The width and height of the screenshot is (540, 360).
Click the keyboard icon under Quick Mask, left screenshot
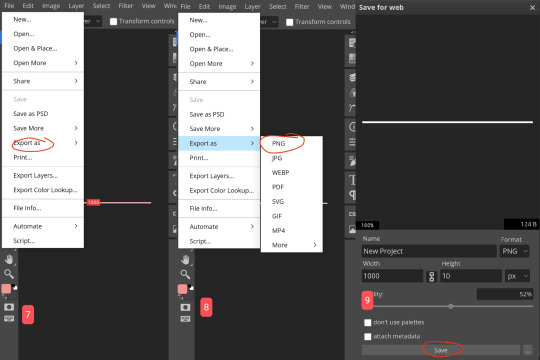click(x=9, y=319)
